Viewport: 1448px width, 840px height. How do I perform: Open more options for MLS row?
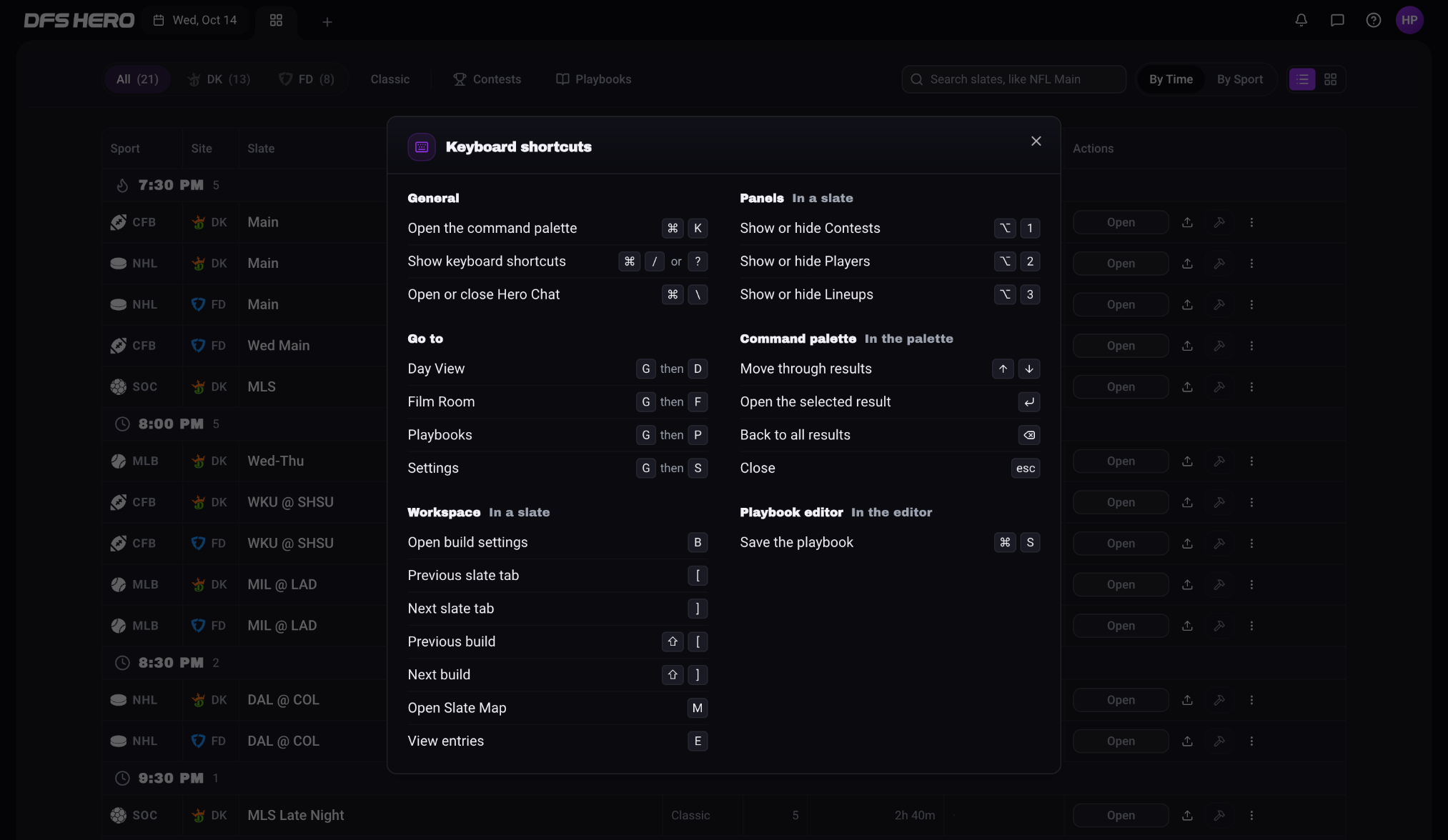(1251, 386)
